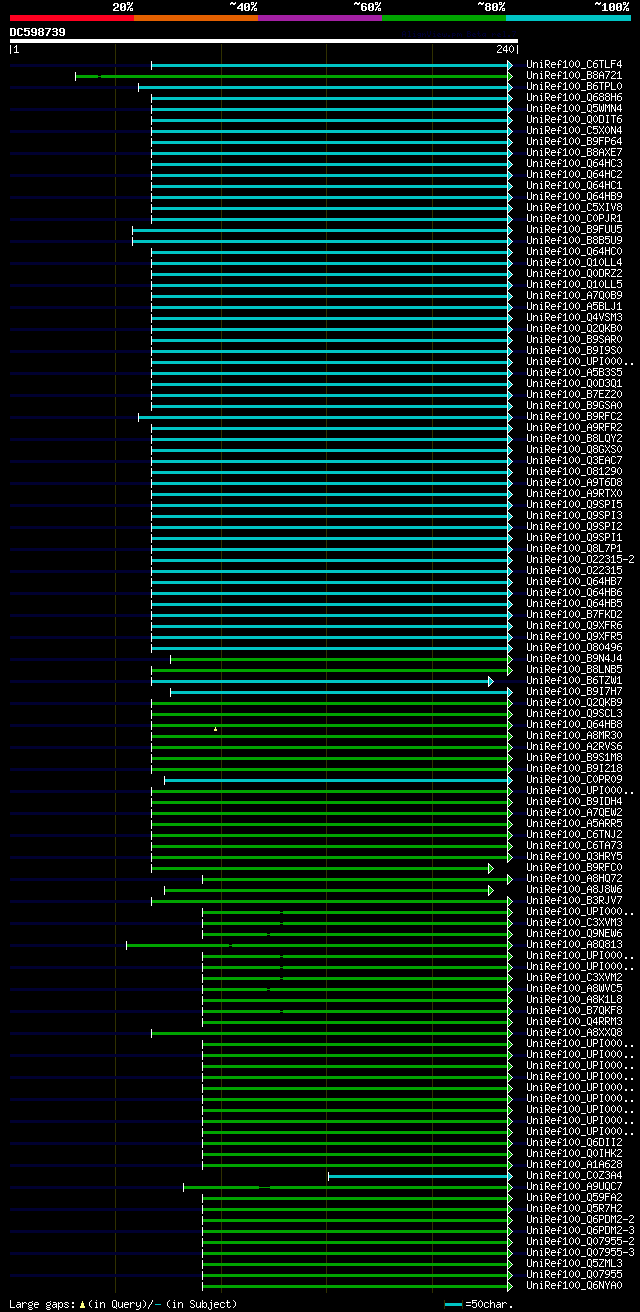Select the UniRef100_O81290 label
Image resolution: width=640 pixels, height=1312 pixels.
tap(574, 472)
